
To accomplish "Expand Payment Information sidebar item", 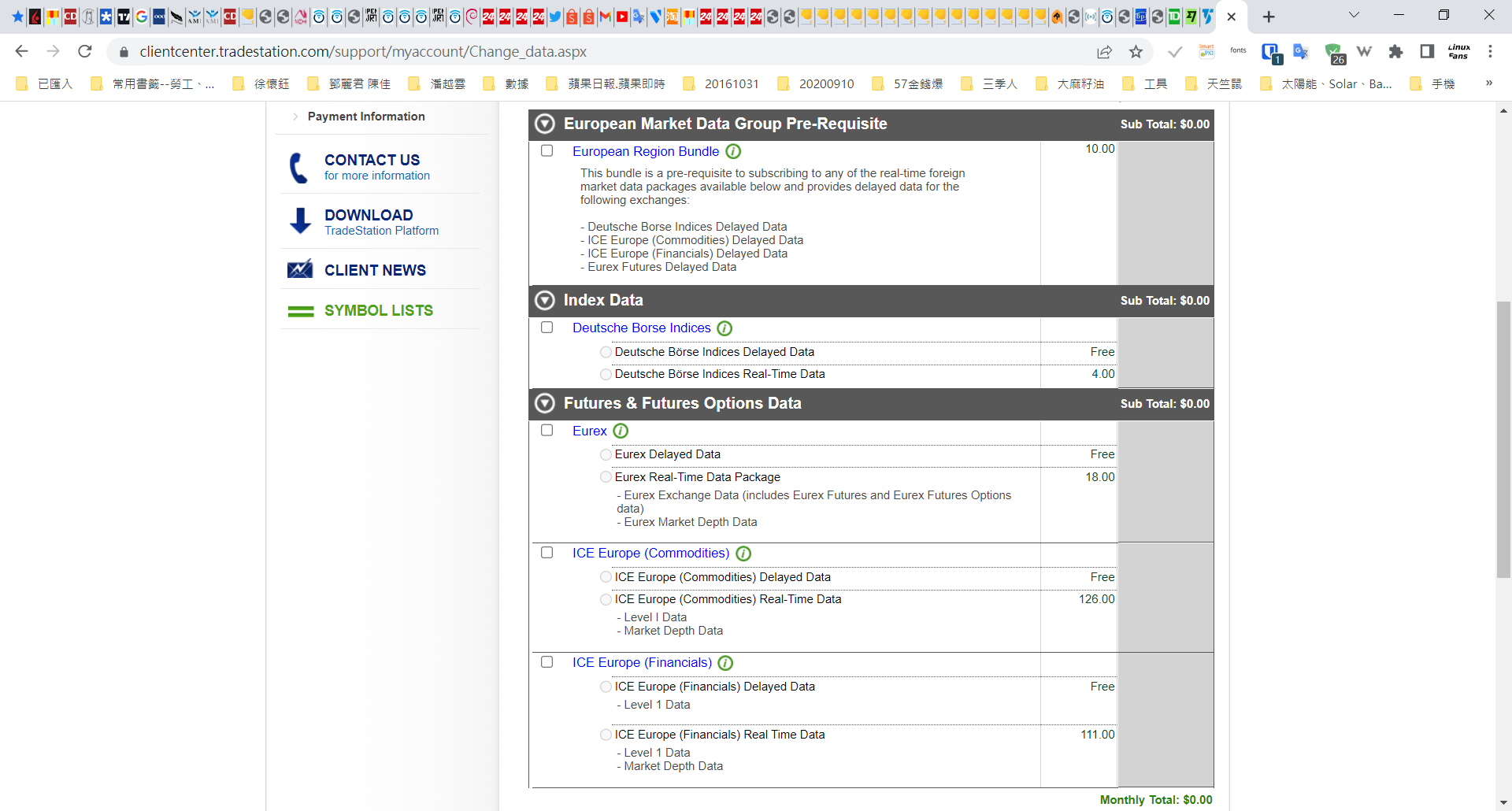I will tap(366, 117).
